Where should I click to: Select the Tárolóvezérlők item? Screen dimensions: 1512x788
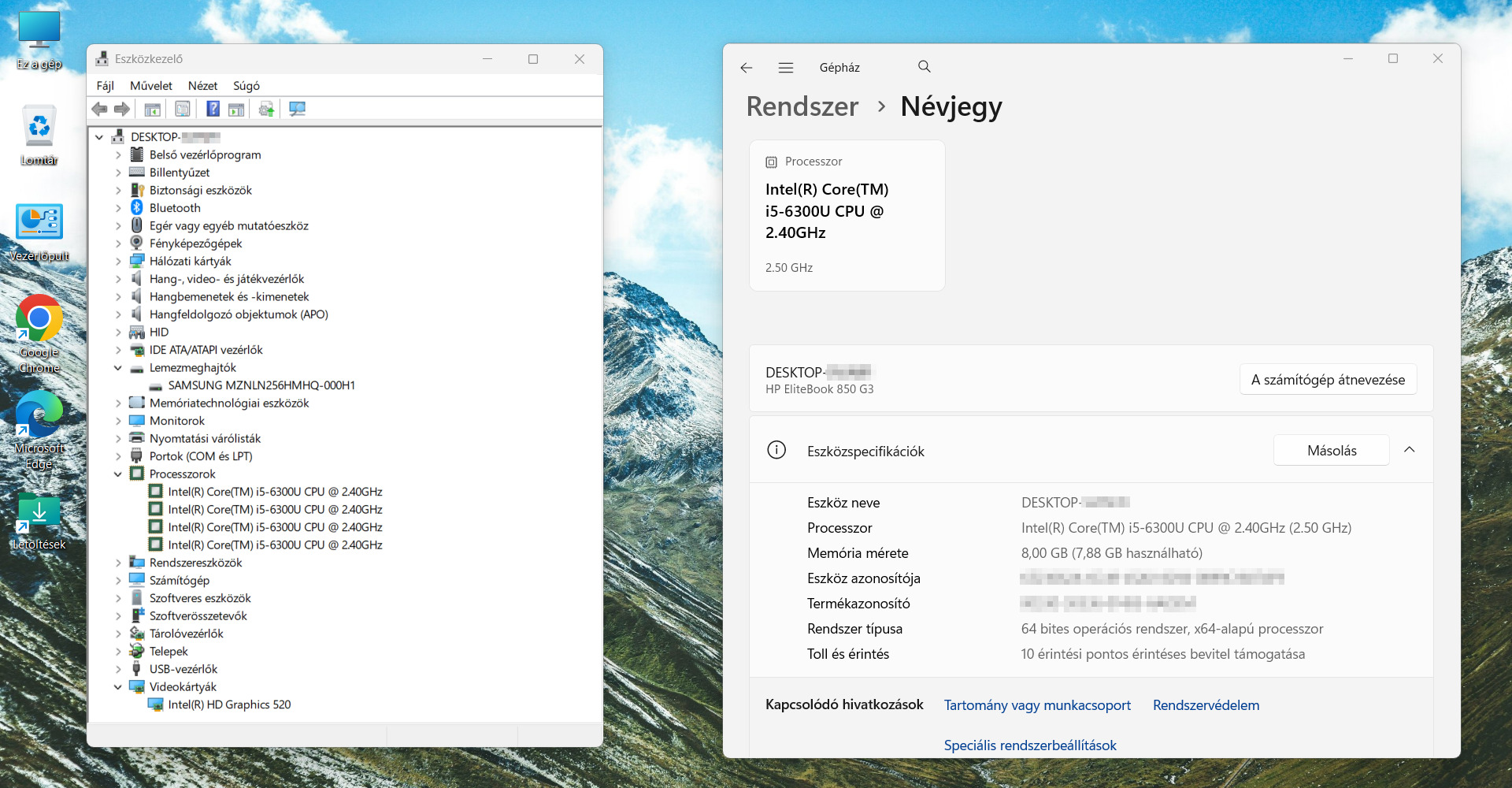(x=187, y=634)
